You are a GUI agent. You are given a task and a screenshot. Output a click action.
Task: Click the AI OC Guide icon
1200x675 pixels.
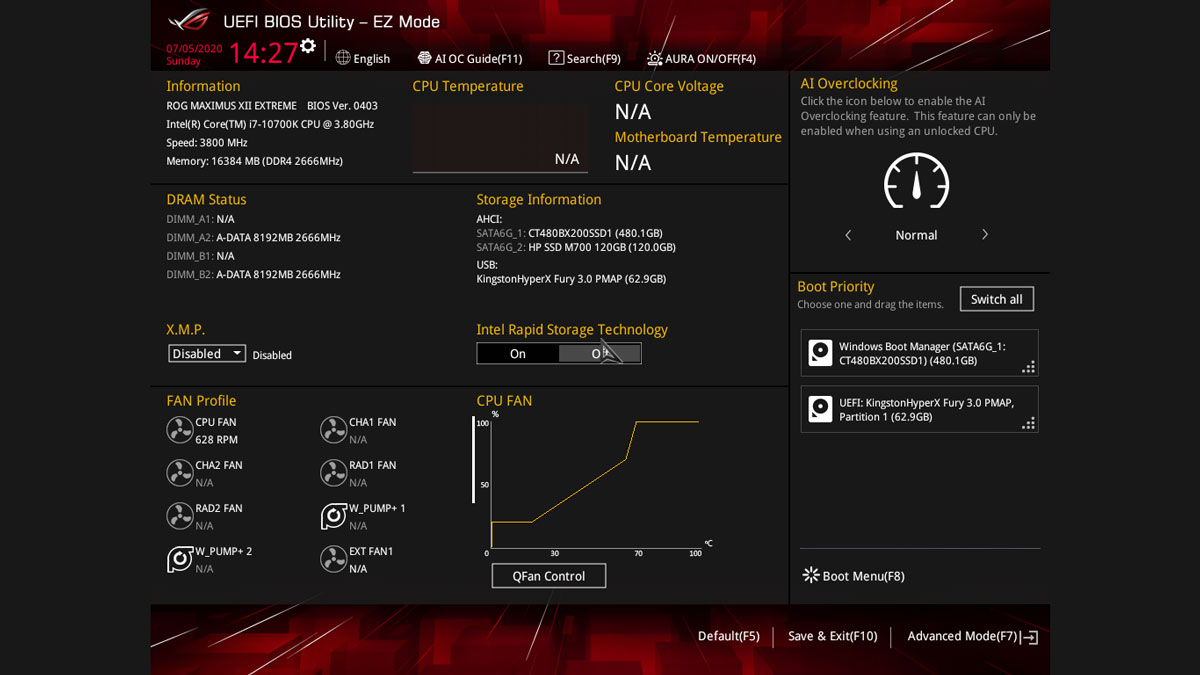pyautogui.click(x=425, y=58)
